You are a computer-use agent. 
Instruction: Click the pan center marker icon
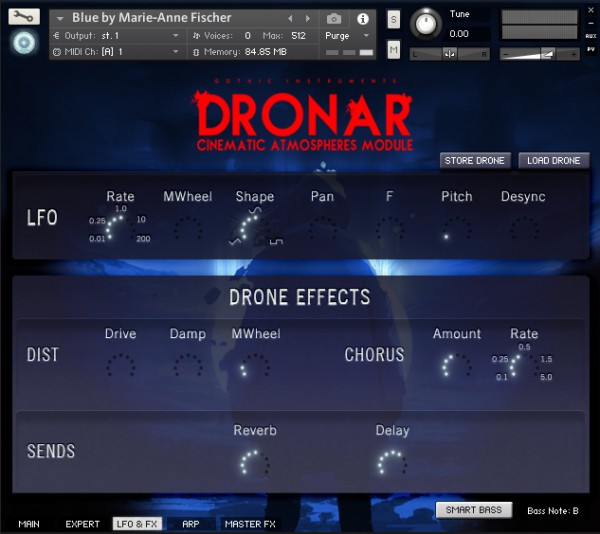(450, 54)
